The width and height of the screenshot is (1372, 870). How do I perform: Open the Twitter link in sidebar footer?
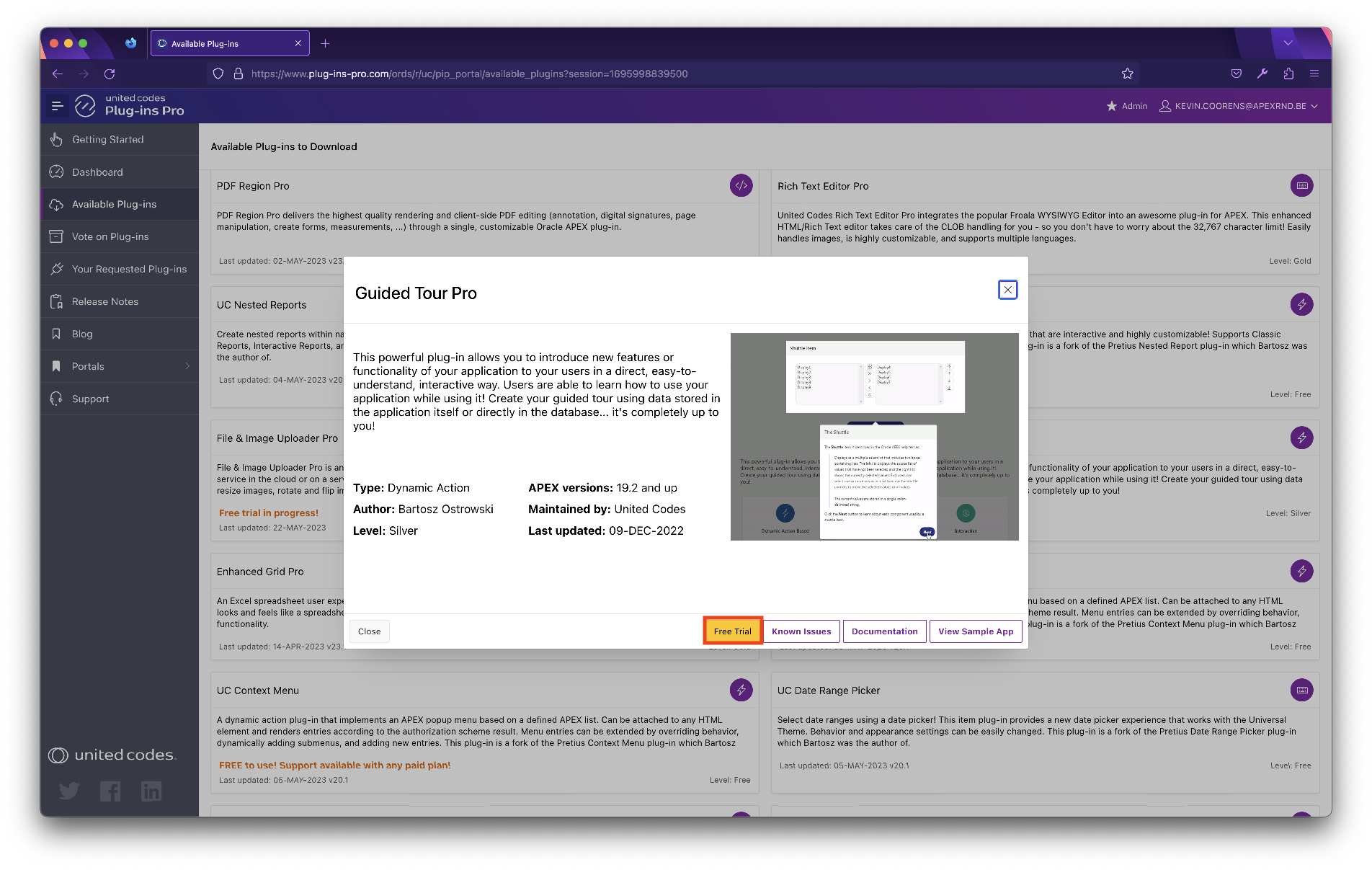pos(69,791)
